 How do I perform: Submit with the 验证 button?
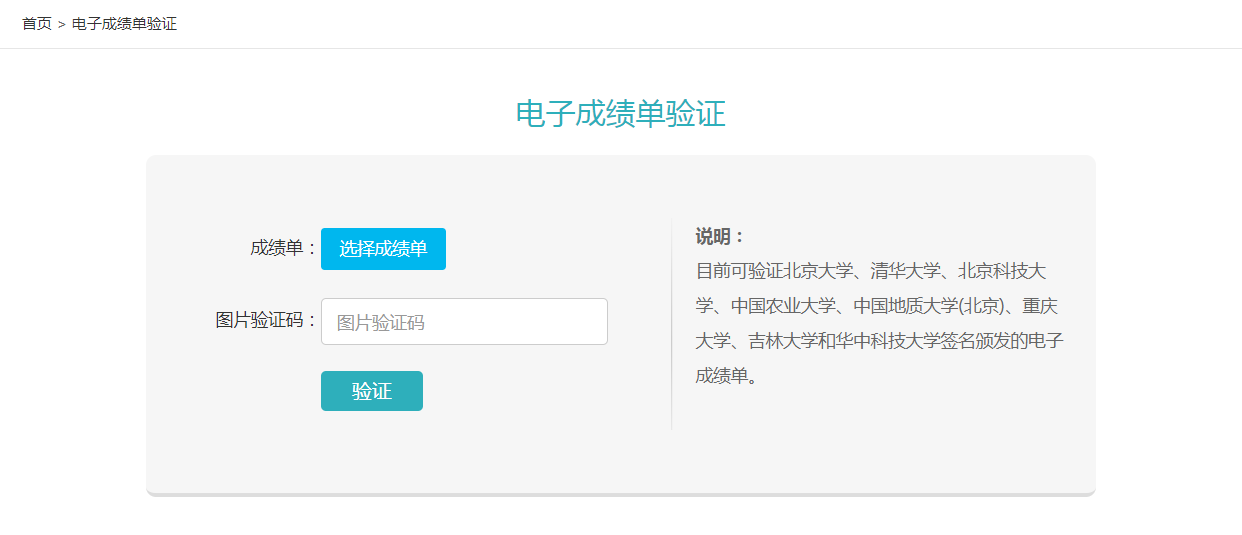coord(372,391)
